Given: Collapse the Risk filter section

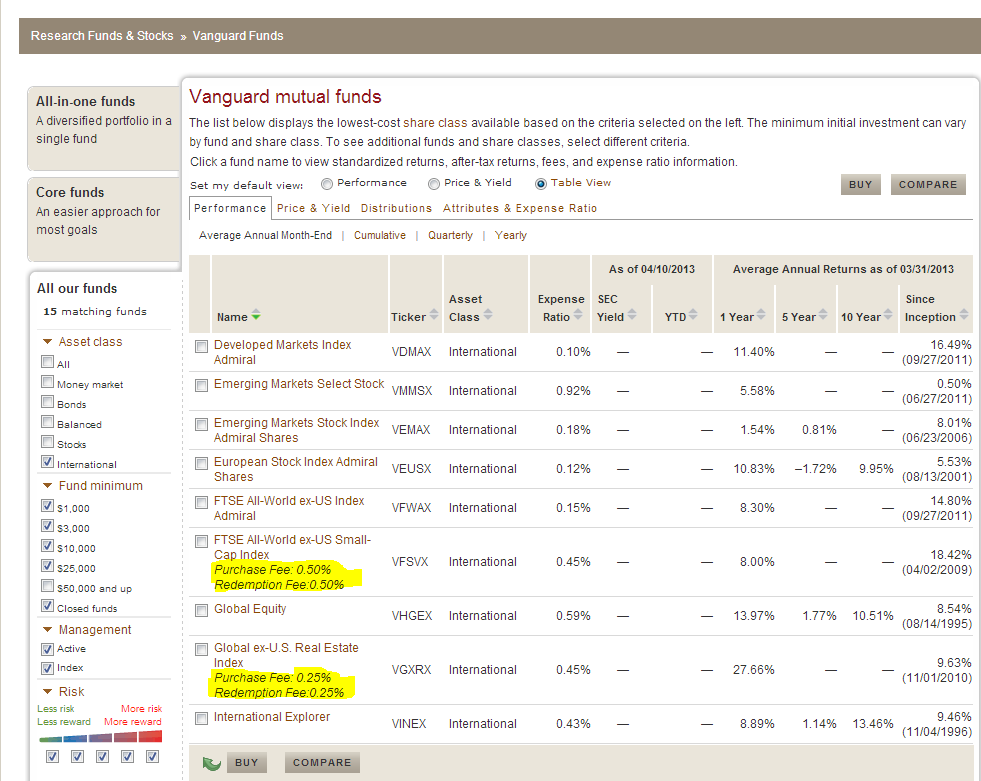Looking at the screenshot, I should 47,692.
